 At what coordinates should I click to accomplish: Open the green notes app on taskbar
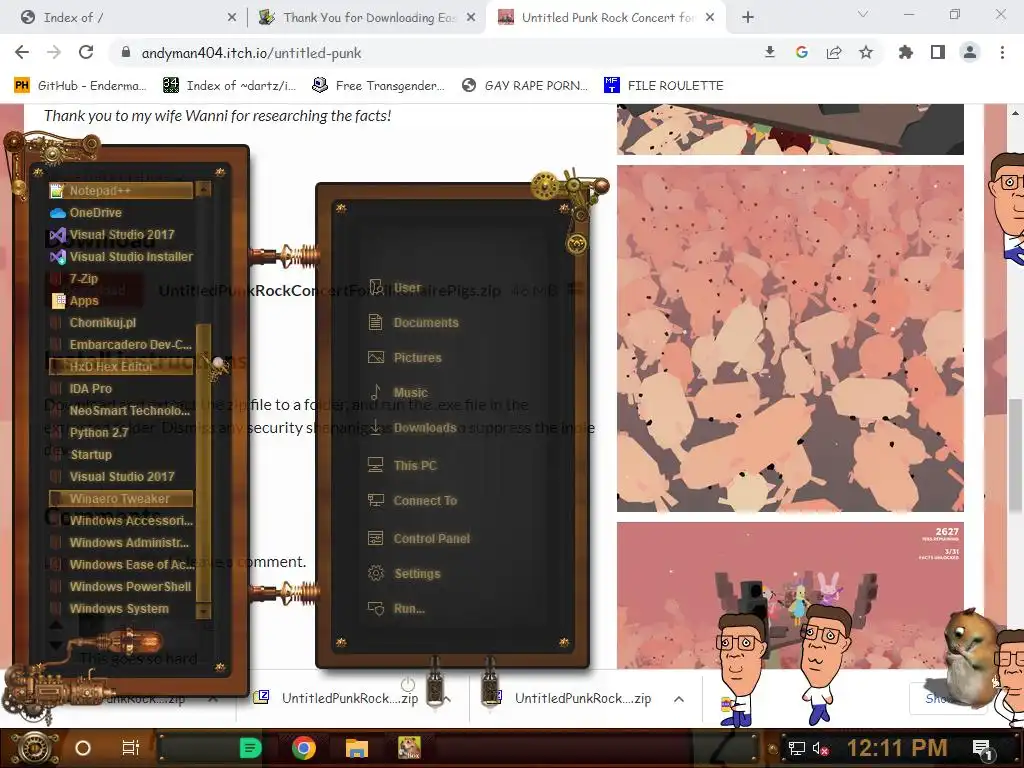tap(250, 748)
